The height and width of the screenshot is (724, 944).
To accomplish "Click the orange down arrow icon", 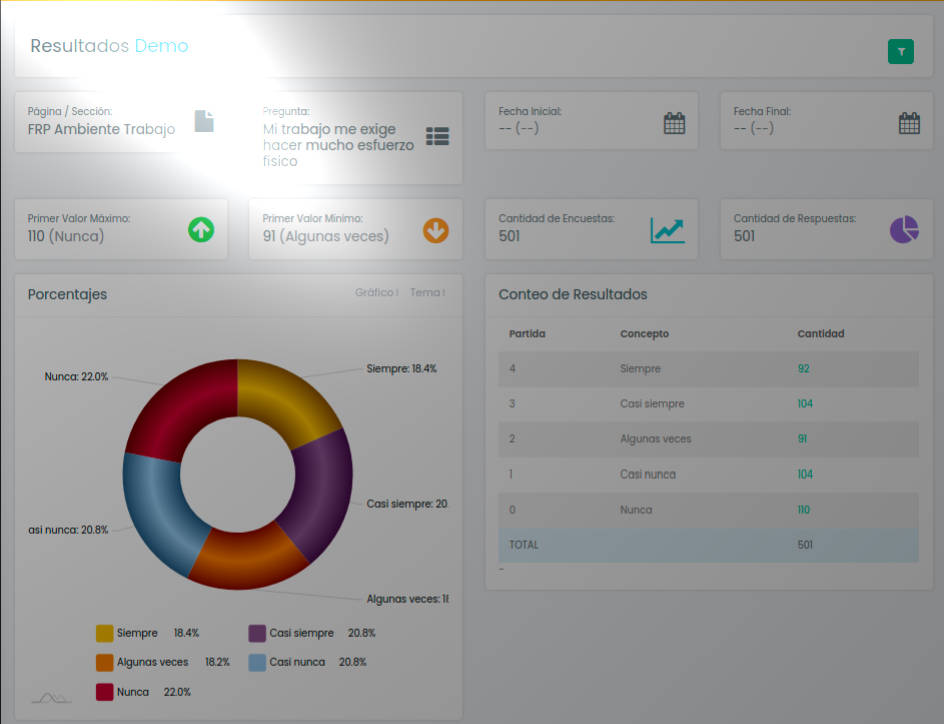I will tap(436, 230).
